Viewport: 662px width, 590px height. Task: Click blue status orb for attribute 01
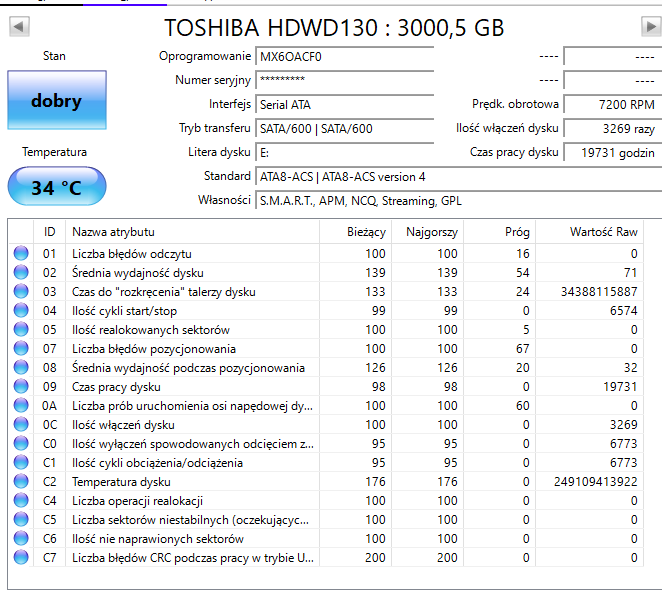pyautogui.click(x=21, y=254)
